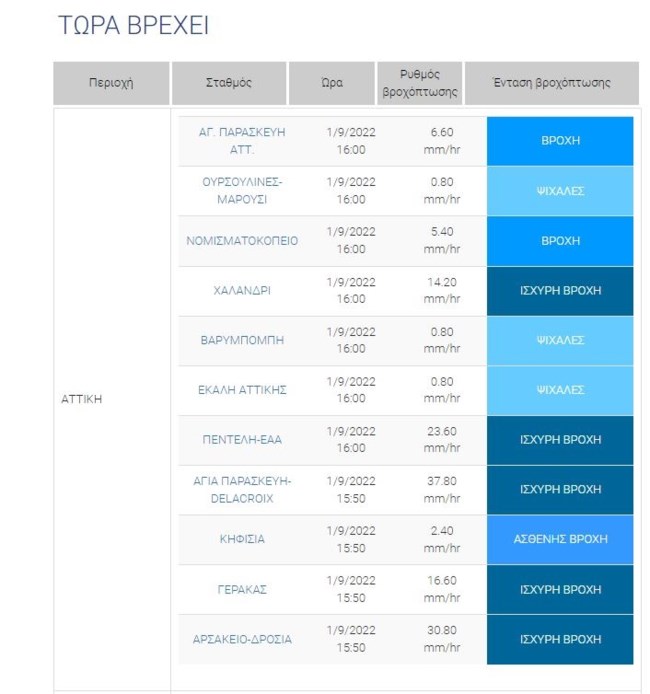This screenshot has height=694, width=650.
Task: Click ΨΙΧΑΛΕΣ cell in the ΒΑΡΥΜΠΟΜΠΗ row
Action: point(560,340)
